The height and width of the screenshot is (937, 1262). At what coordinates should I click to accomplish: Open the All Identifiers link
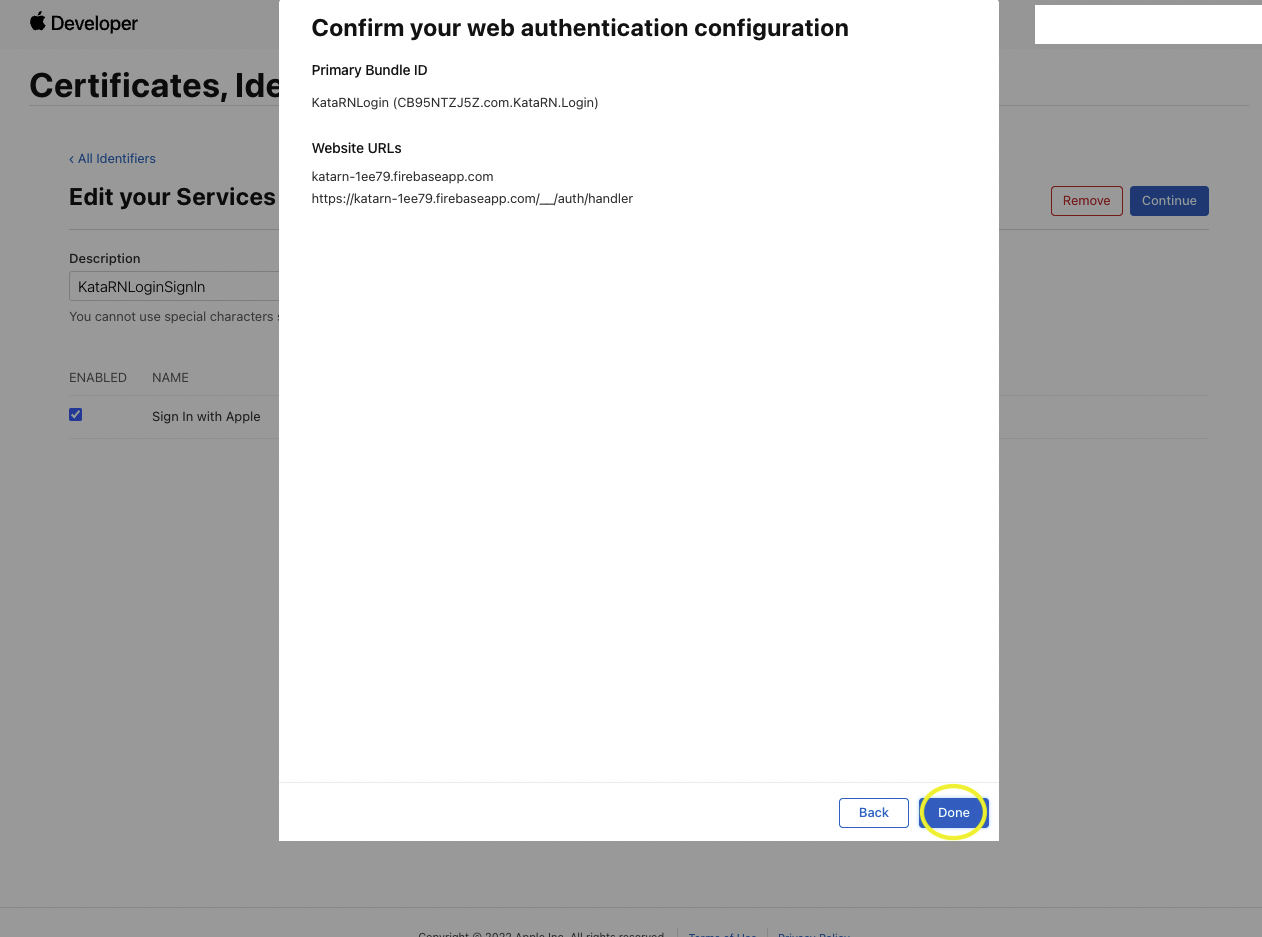[x=112, y=158]
